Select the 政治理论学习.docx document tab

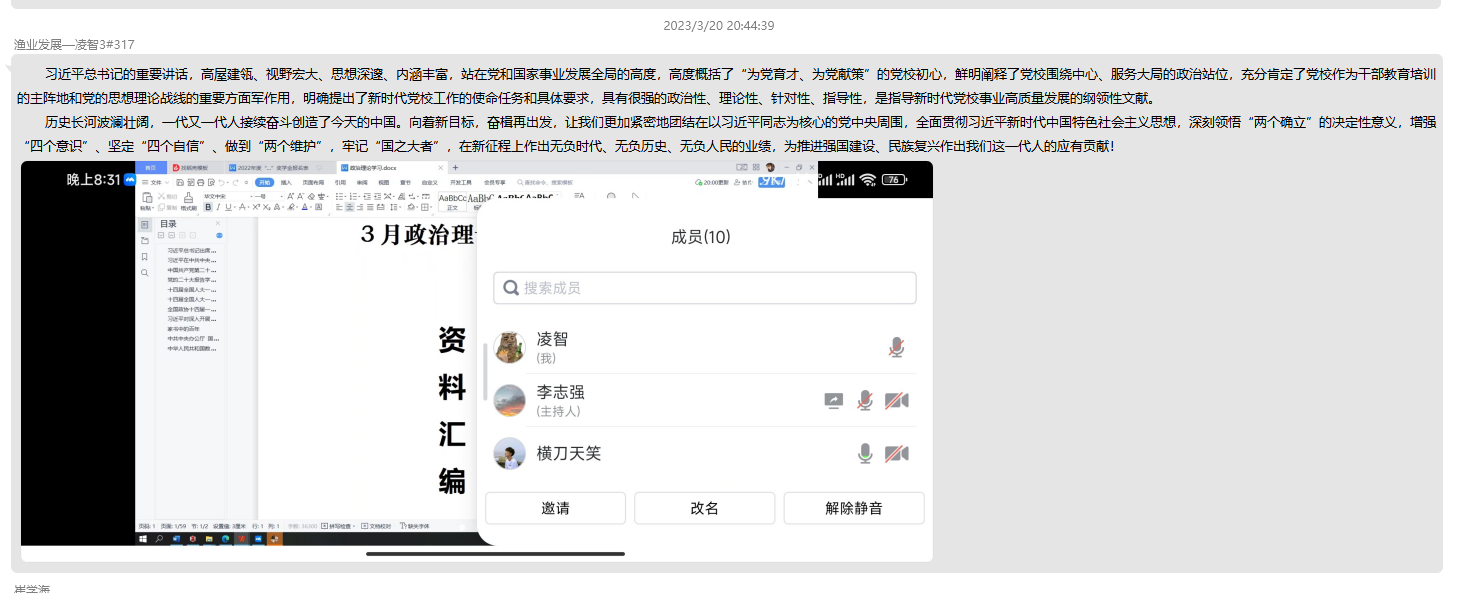[370, 168]
